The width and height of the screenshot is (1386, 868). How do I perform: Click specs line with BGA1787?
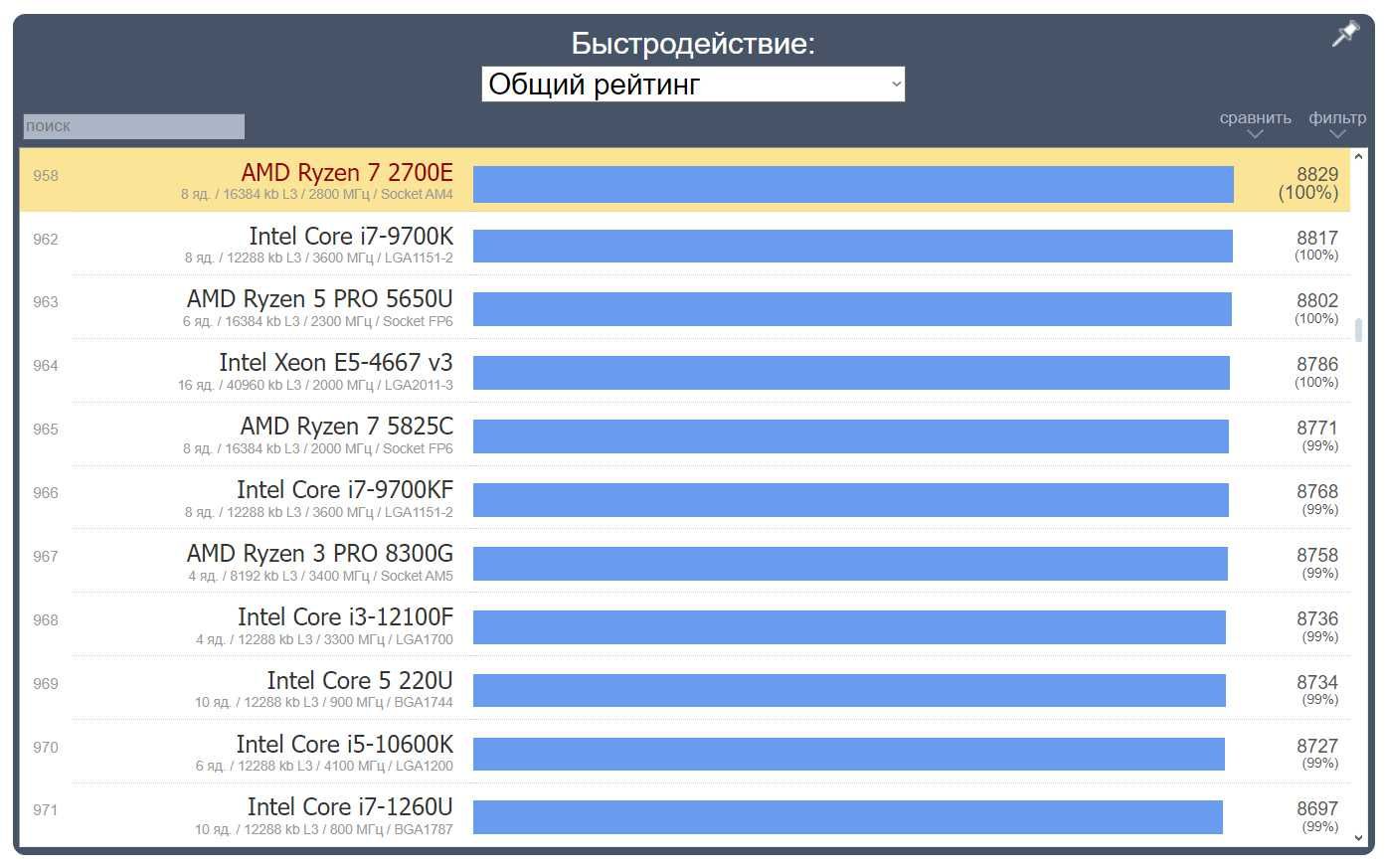[x=324, y=830]
